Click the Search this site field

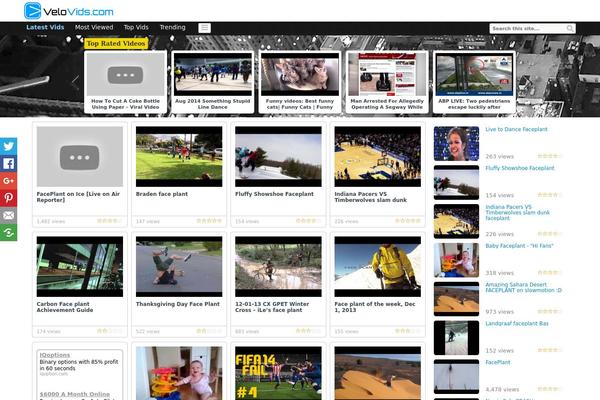pyautogui.click(x=532, y=28)
